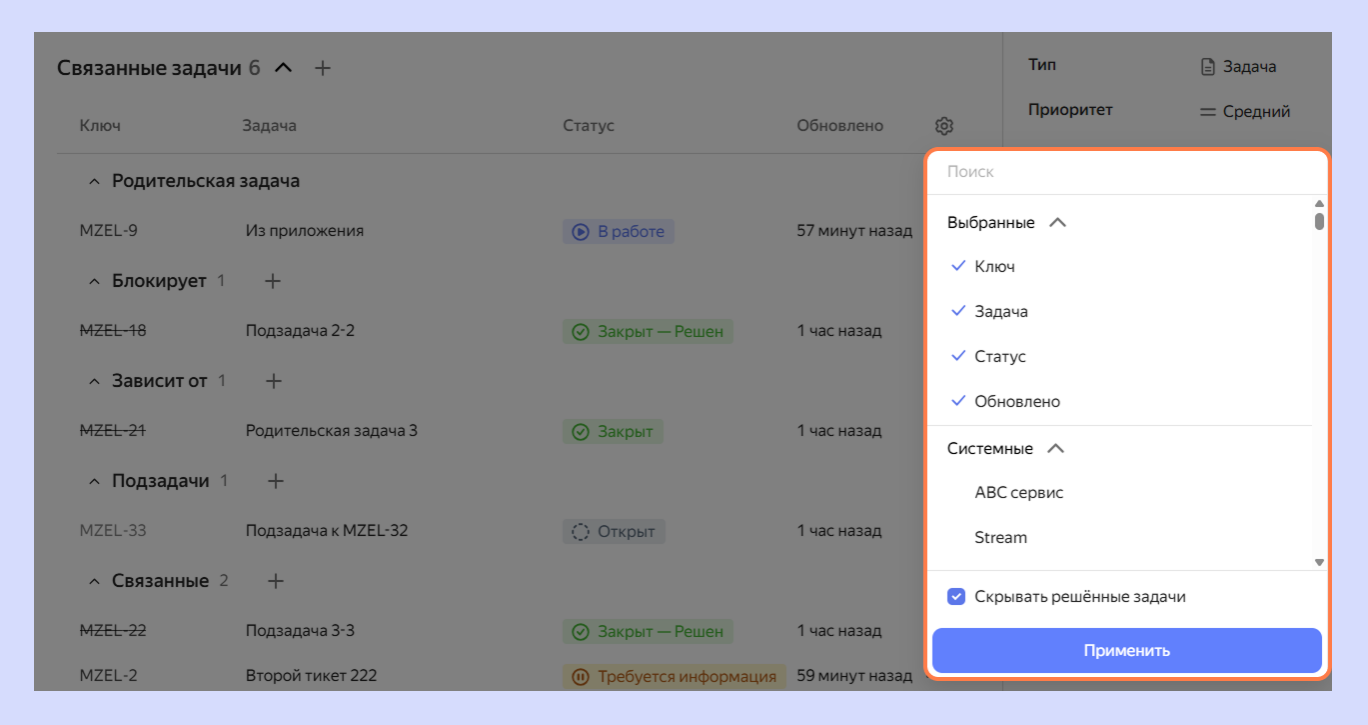The height and width of the screenshot is (725, 1368).
Task: Open task MZEL-9 link
Action: [x=108, y=231]
